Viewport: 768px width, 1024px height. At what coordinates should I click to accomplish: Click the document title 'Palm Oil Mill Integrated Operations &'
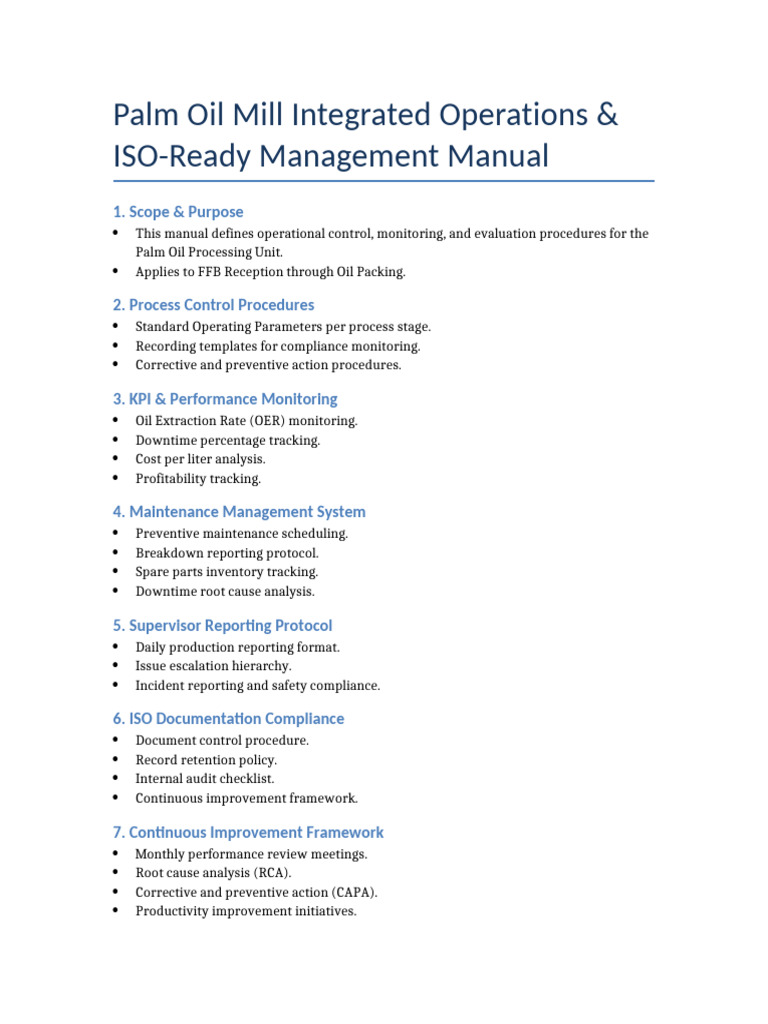(365, 115)
